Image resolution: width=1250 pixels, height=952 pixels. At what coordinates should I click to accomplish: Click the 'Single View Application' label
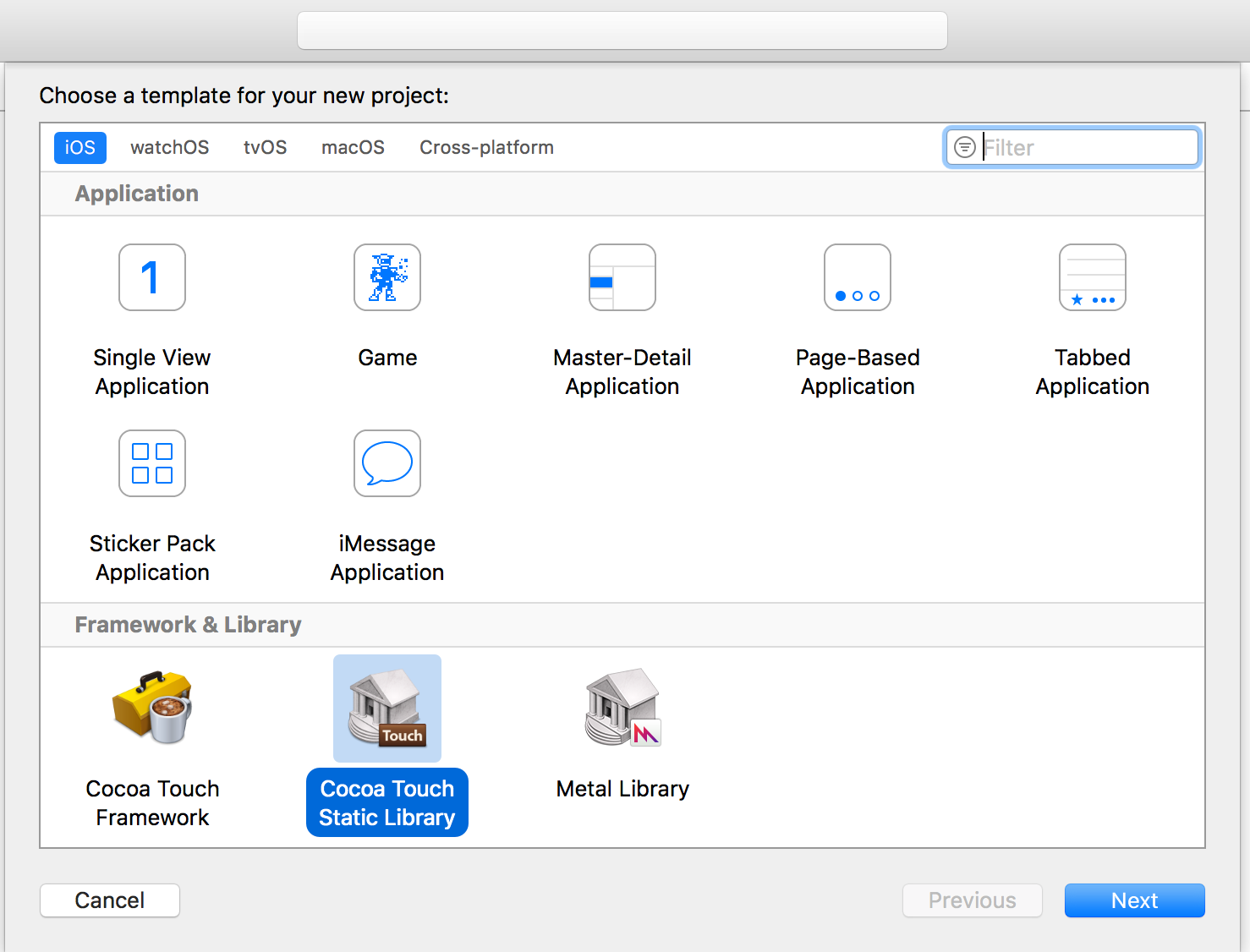point(152,372)
